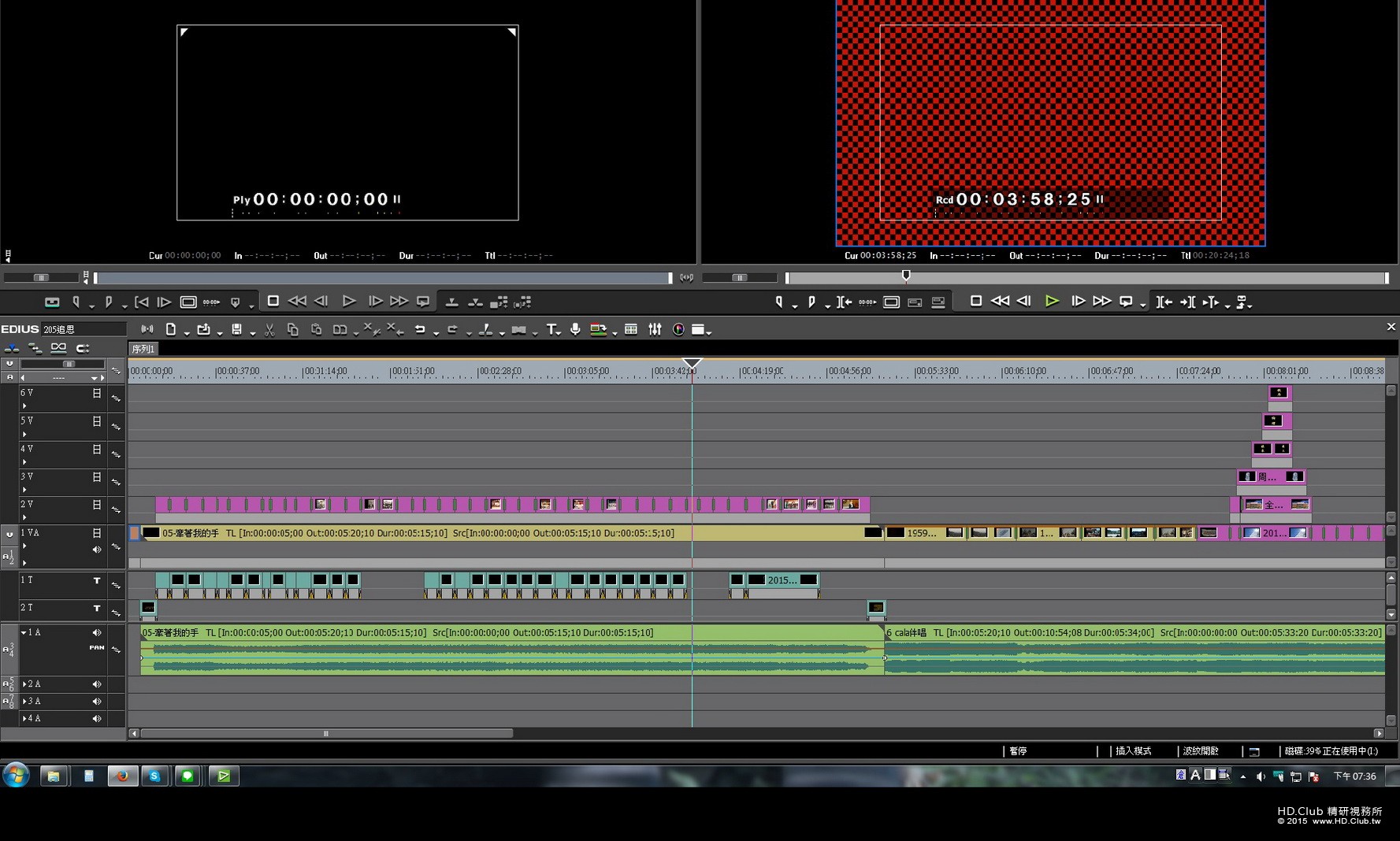The width and height of the screenshot is (1400, 841).
Task: Click Rewind button in recorder controls
Action: [x=1000, y=301]
